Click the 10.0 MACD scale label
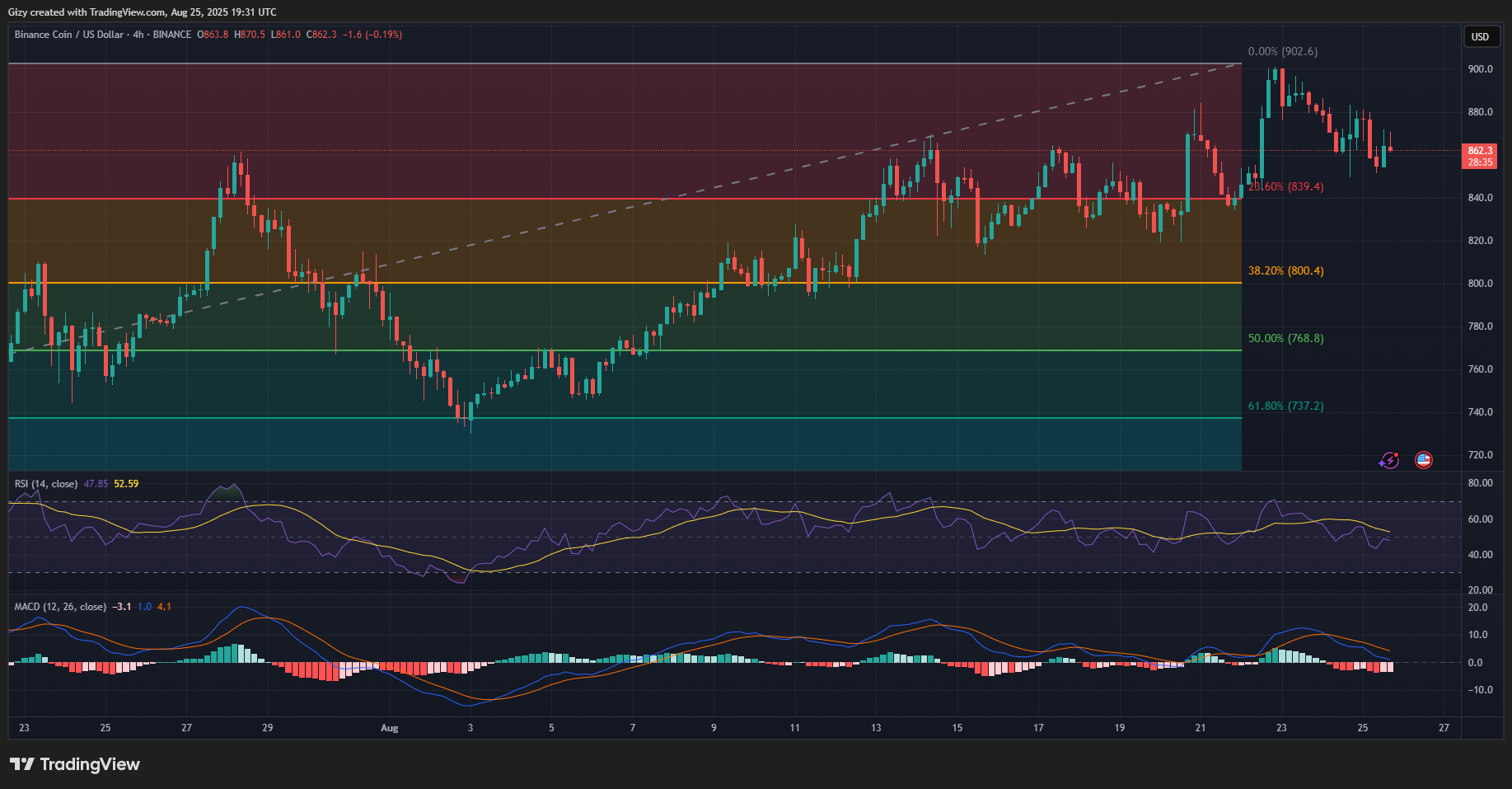 click(x=1478, y=635)
